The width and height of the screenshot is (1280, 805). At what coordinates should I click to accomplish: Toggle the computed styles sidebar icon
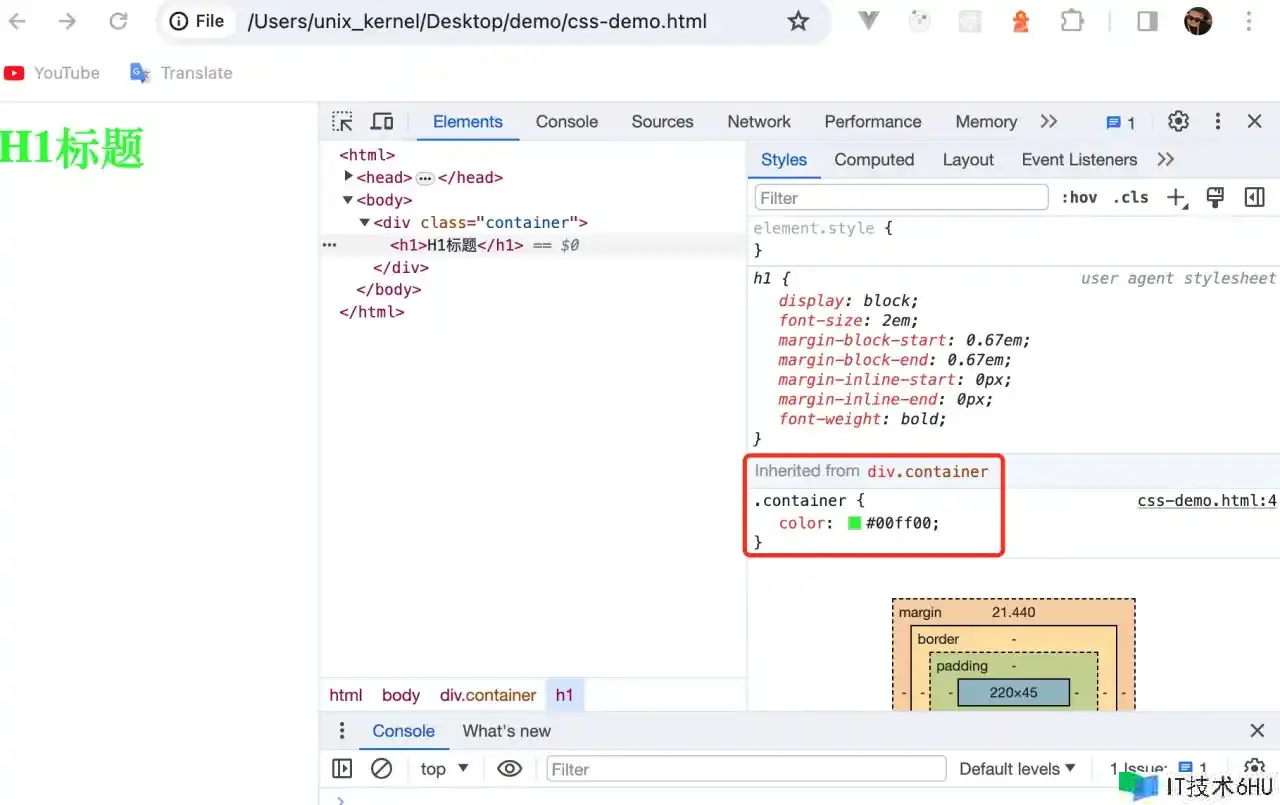click(1254, 198)
